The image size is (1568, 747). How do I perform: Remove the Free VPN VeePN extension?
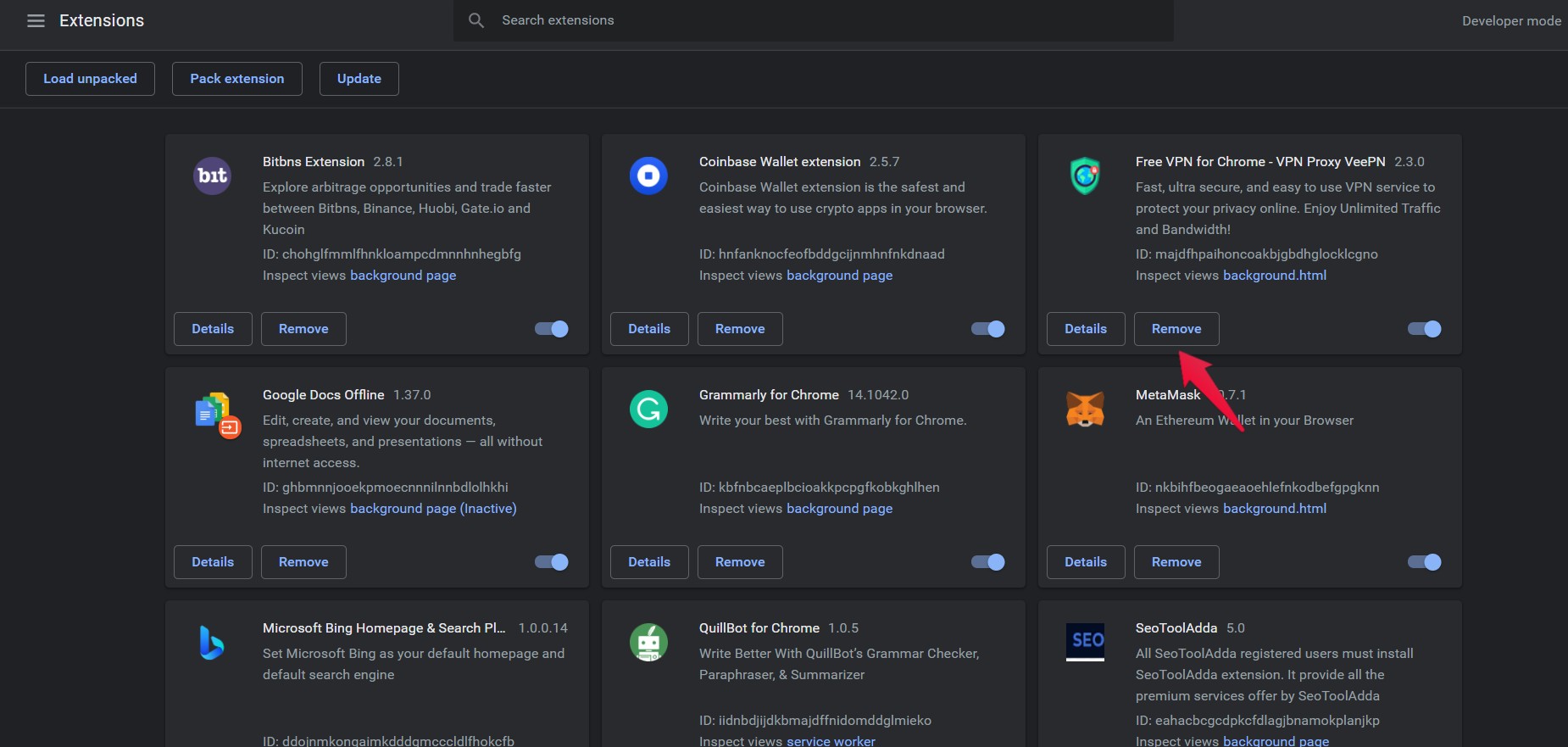[1176, 329]
